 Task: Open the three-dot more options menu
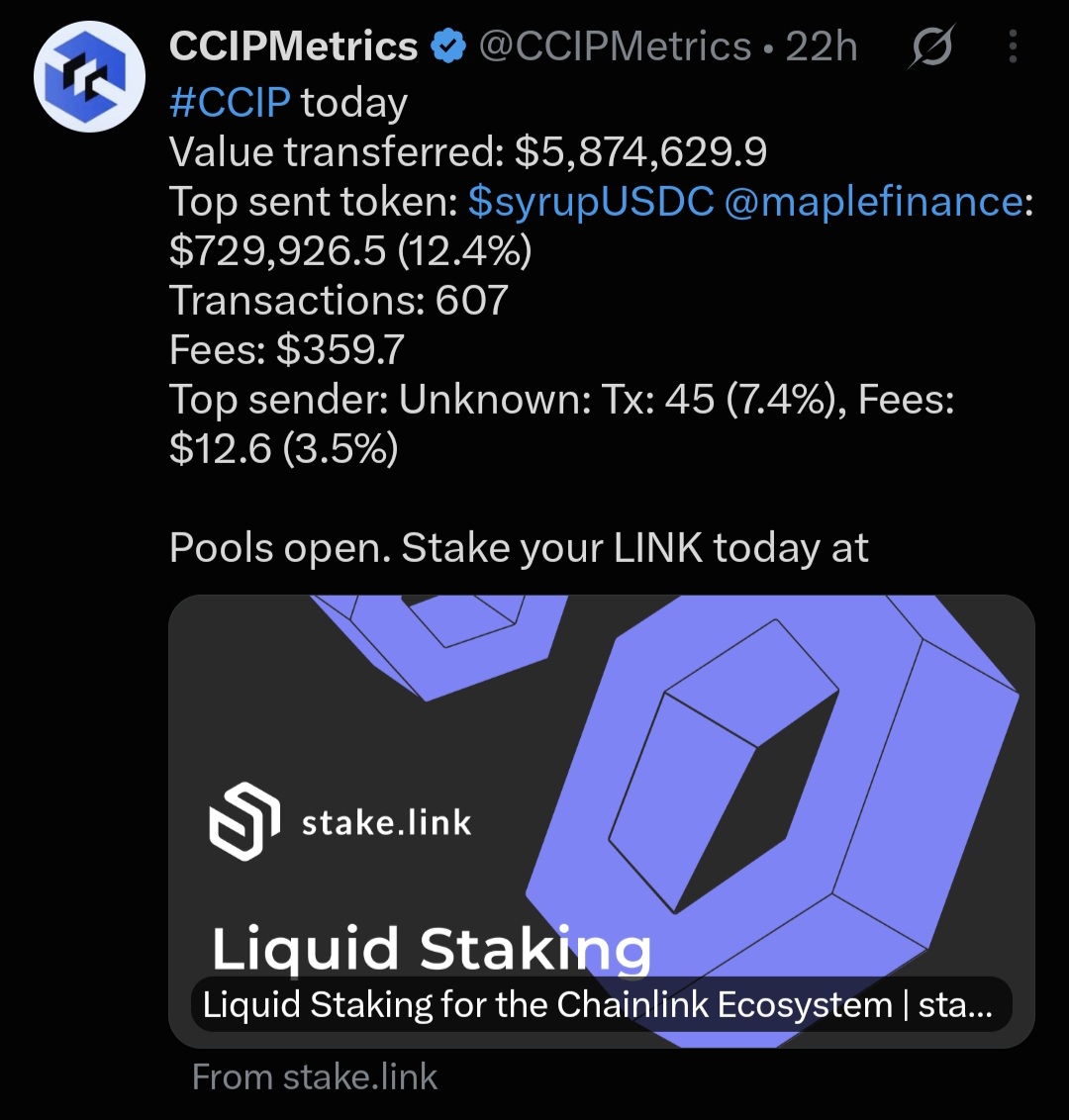pos(1012,47)
